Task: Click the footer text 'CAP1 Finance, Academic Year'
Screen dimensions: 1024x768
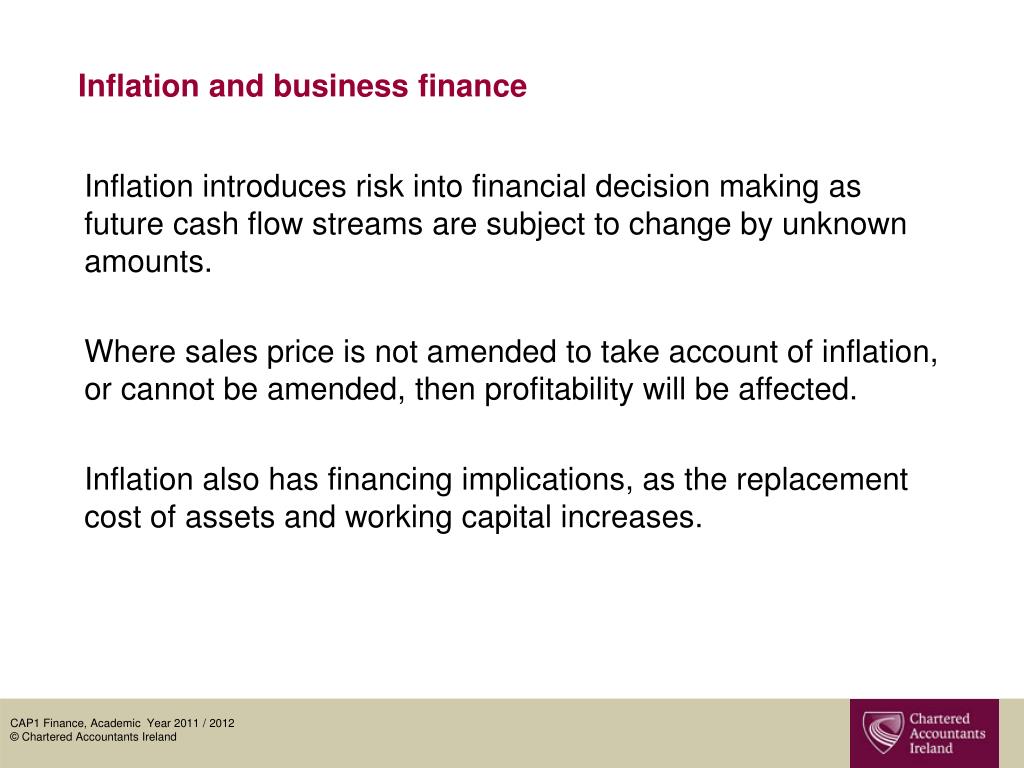Action: click(91, 723)
